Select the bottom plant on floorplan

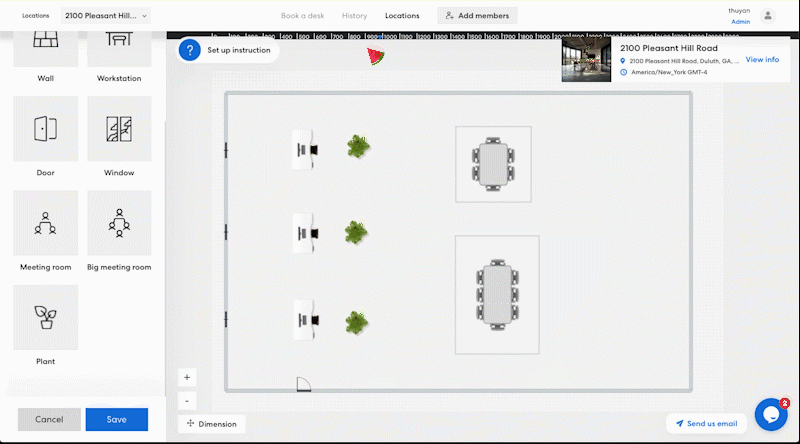(356, 323)
